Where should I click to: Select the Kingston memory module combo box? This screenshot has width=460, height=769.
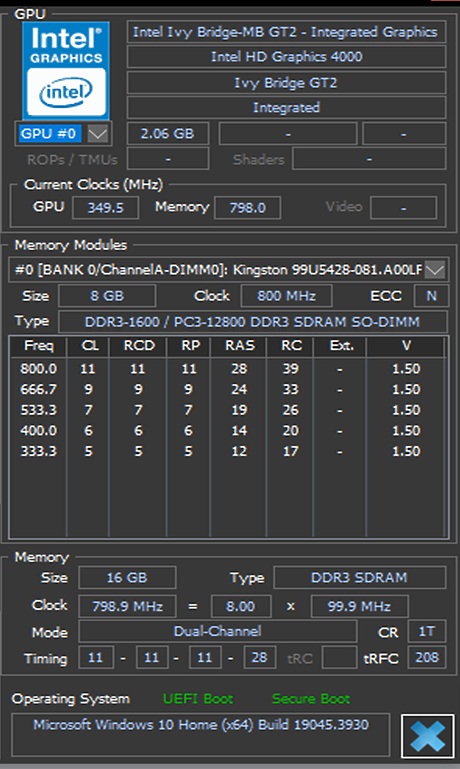228,270
